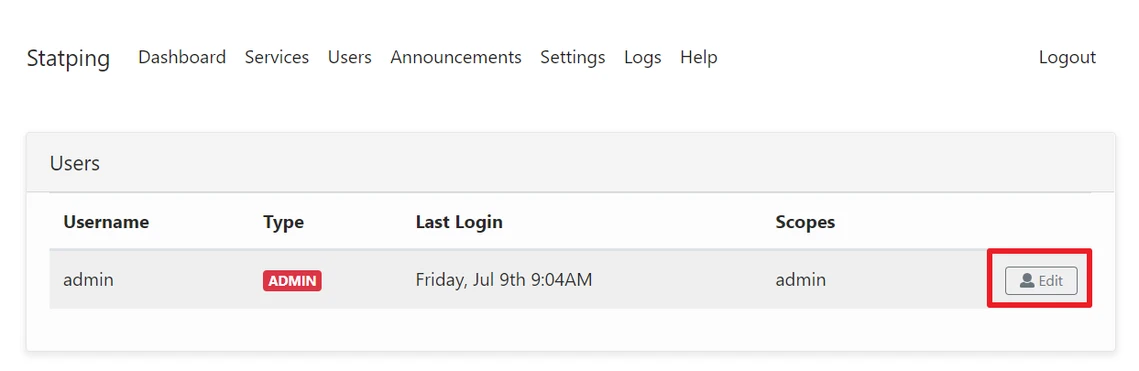Click the Users panel heading

pyautogui.click(x=75, y=163)
